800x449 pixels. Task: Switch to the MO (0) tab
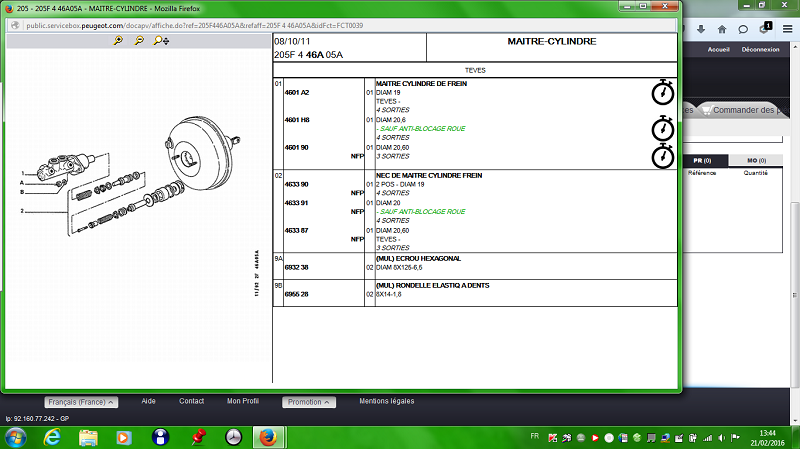757,160
